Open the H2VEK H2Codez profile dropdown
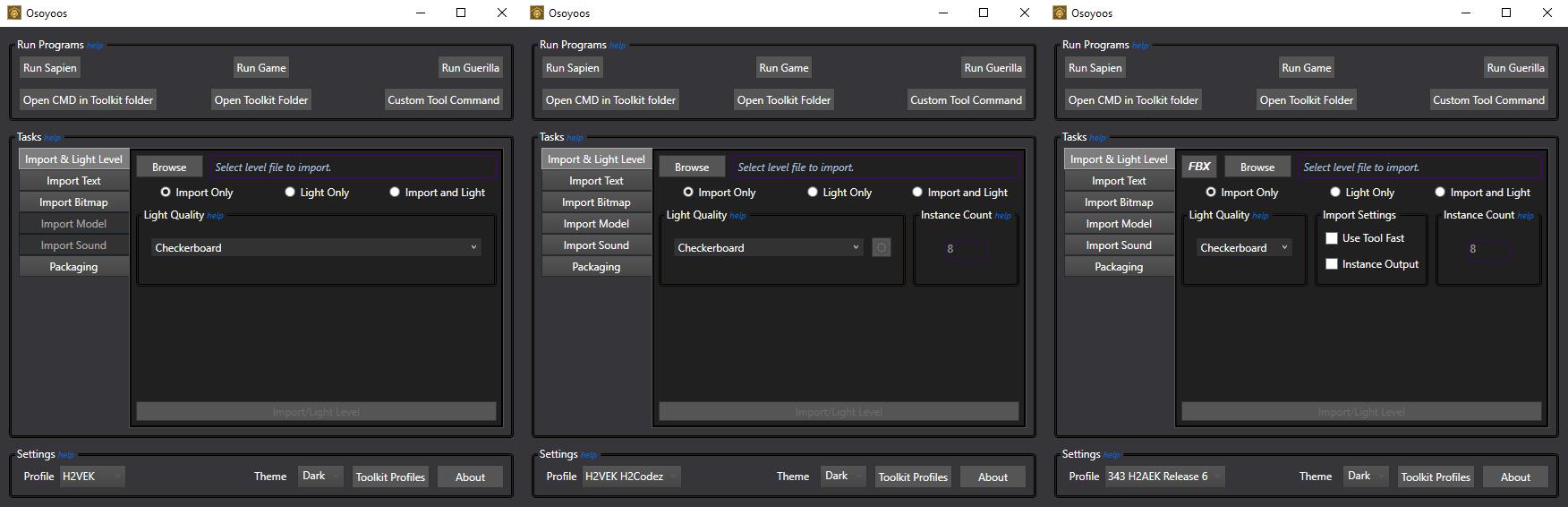The height and width of the screenshot is (507, 1568). click(632, 477)
